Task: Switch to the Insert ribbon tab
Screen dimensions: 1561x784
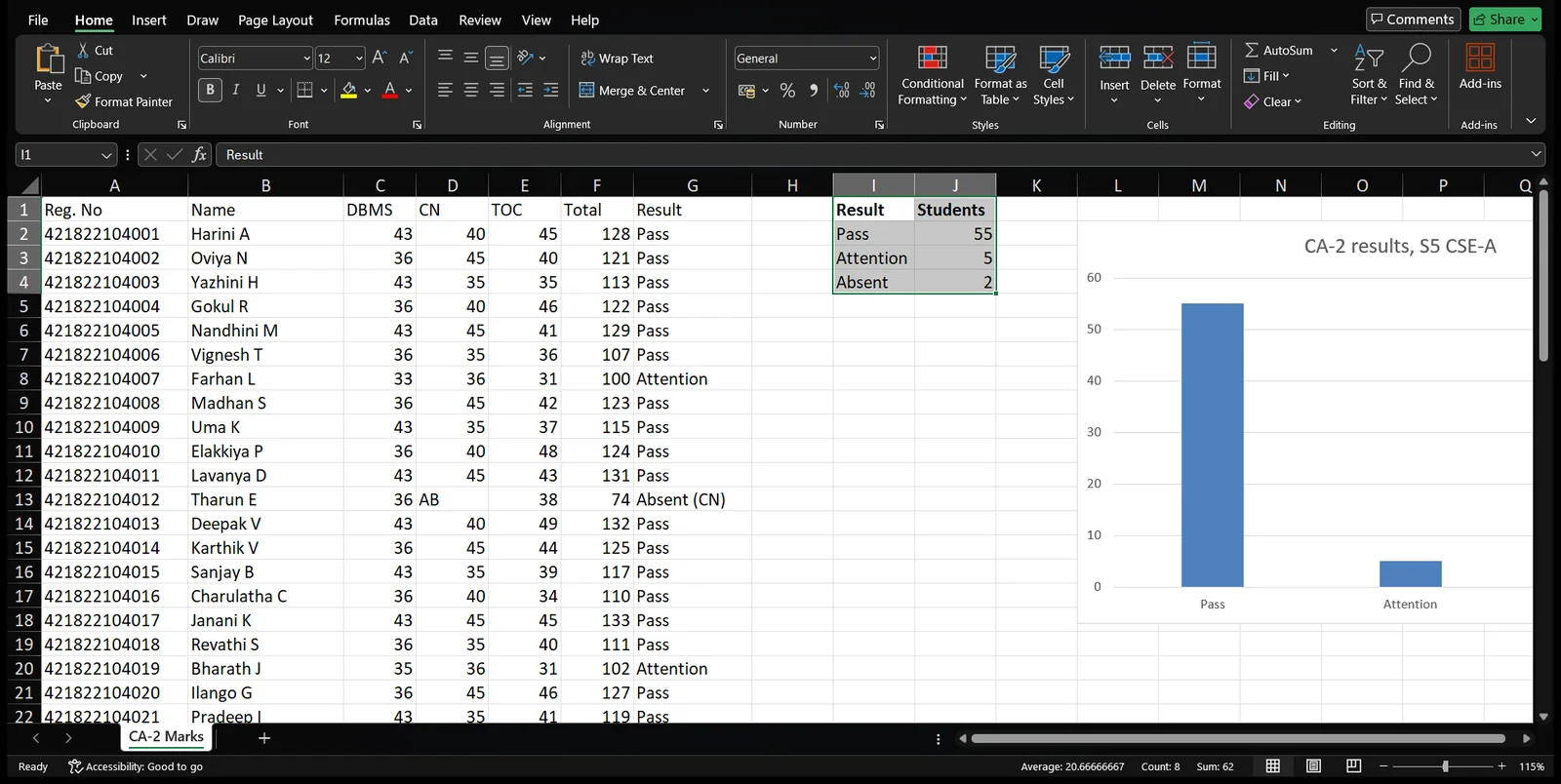Action: (149, 20)
